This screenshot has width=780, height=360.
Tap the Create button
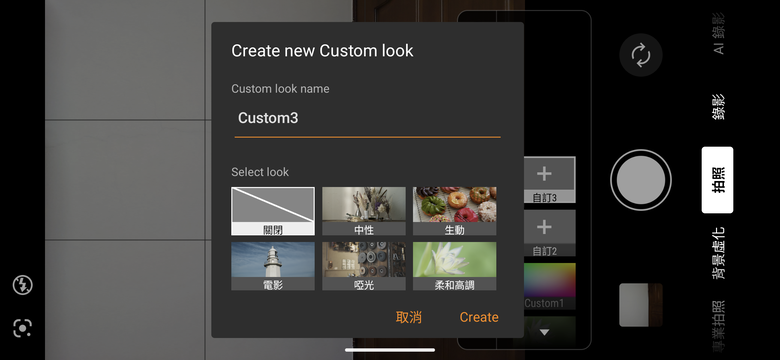pos(479,317)
